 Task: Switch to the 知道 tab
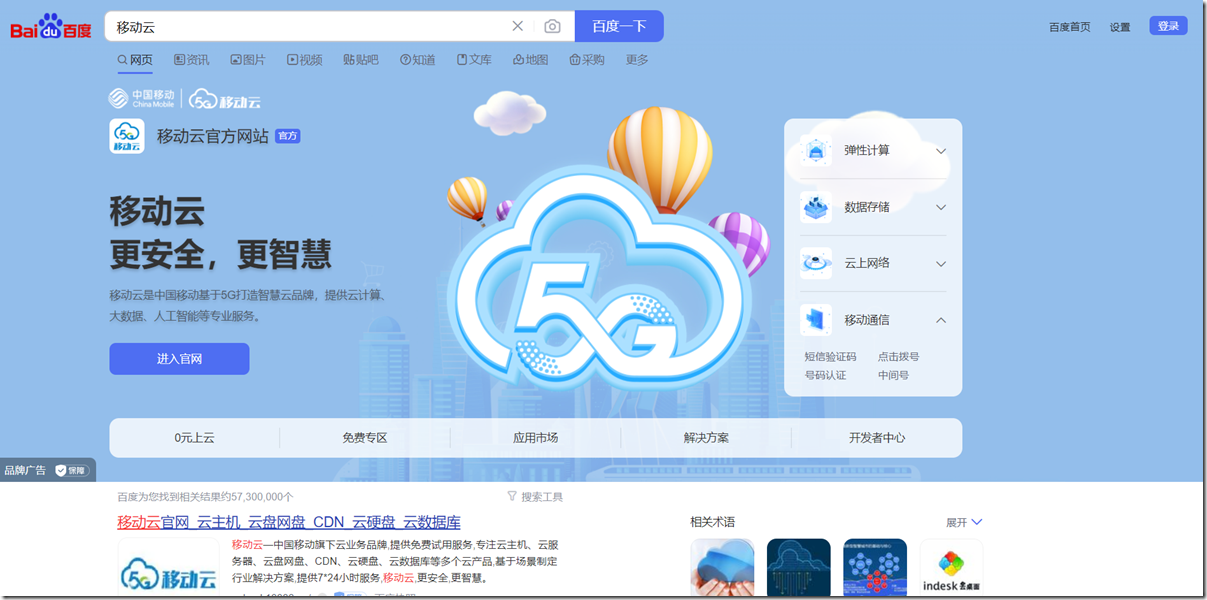(418, 60)
